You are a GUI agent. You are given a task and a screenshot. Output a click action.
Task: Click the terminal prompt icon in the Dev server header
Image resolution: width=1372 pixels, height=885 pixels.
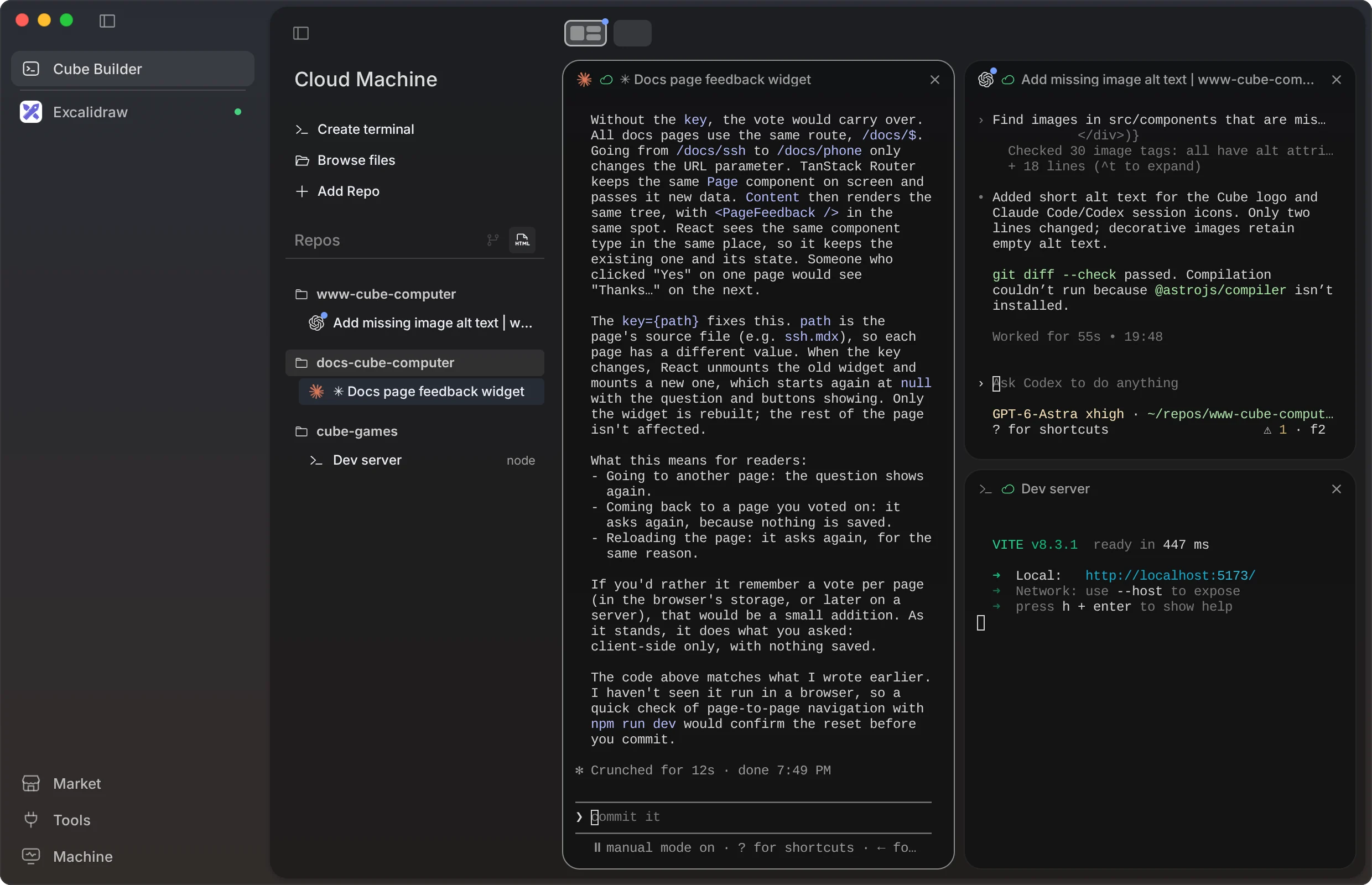pyautogui.click(x=985, y=489)
